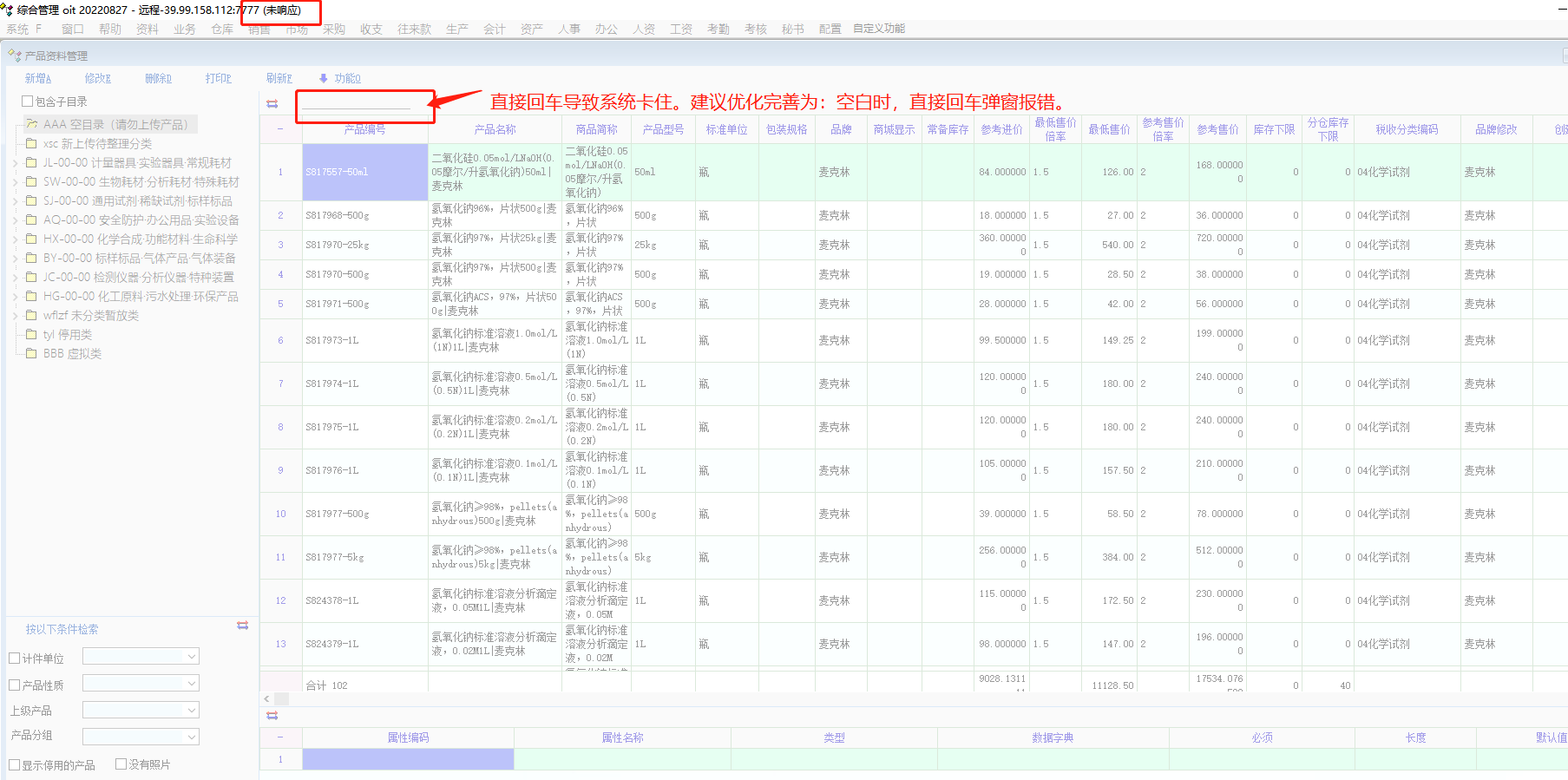Open the 产品分组 combo box
1568x780 pixels.
click(192, 737)
